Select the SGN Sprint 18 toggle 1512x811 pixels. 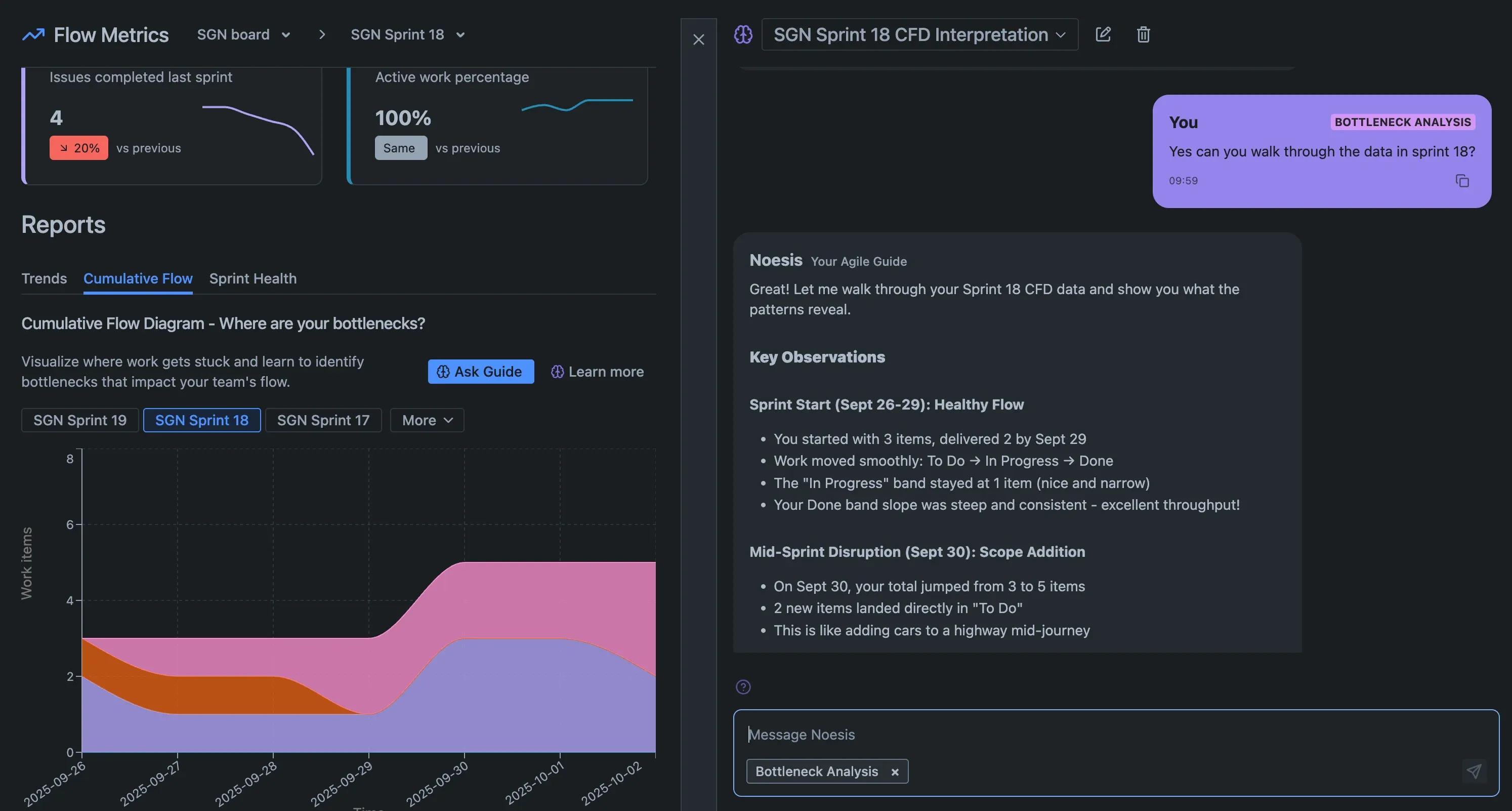[x=201, y=420]
